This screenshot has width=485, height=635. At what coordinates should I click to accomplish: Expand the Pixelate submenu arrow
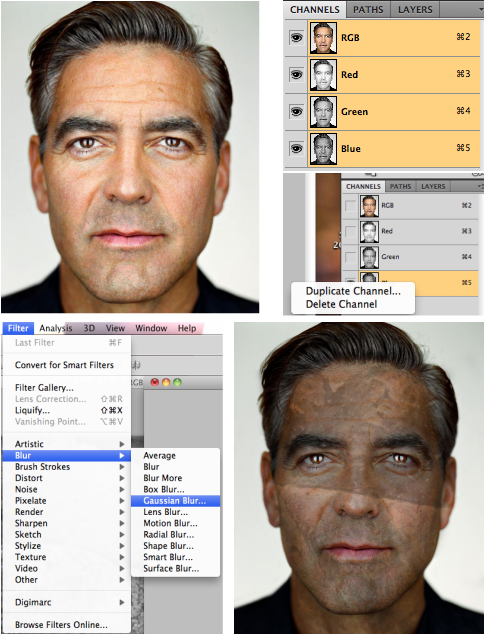(122, 501)
